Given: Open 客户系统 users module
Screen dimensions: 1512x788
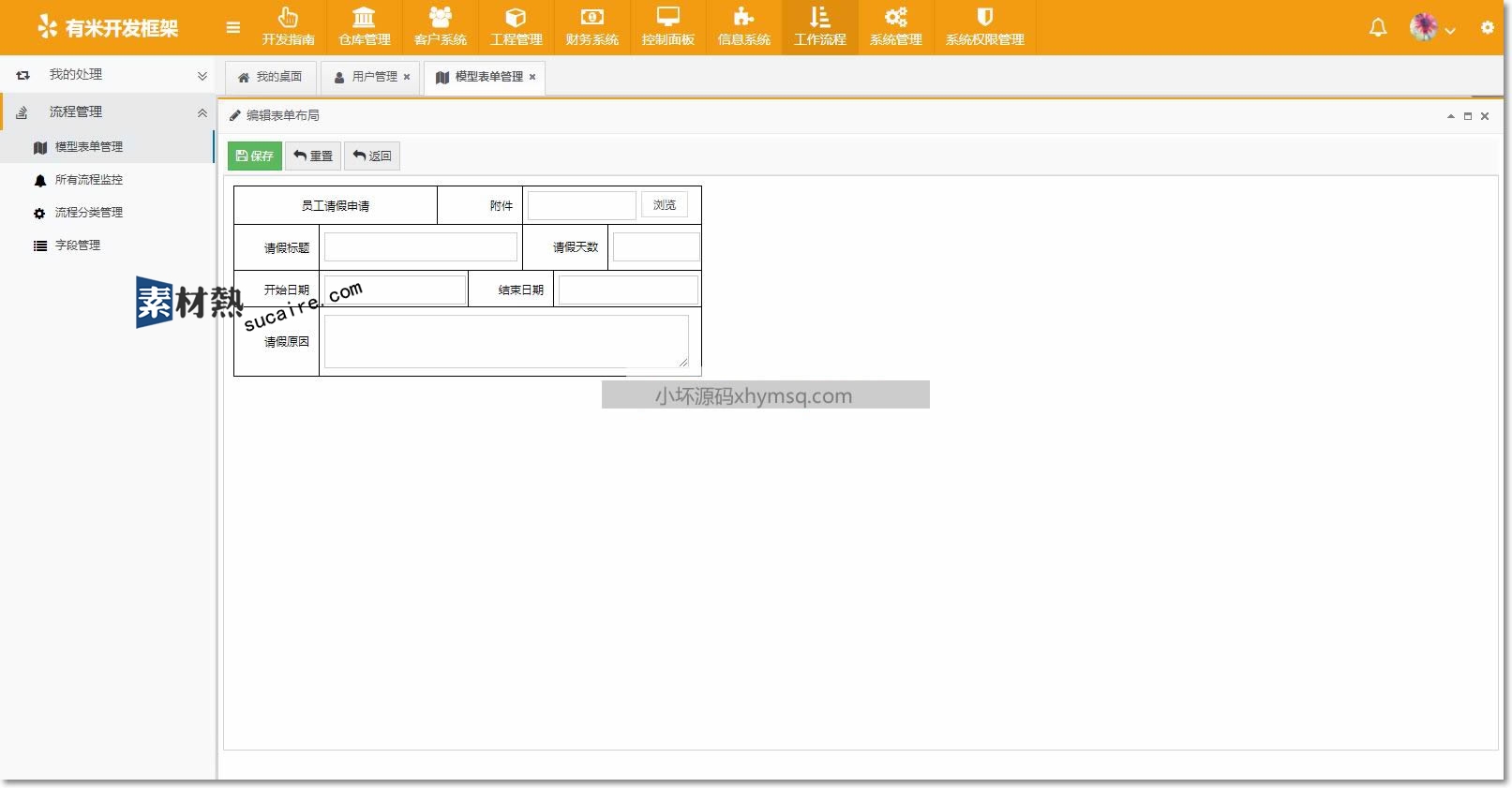Looking at the screenshot, I should [x=440, y=27].
